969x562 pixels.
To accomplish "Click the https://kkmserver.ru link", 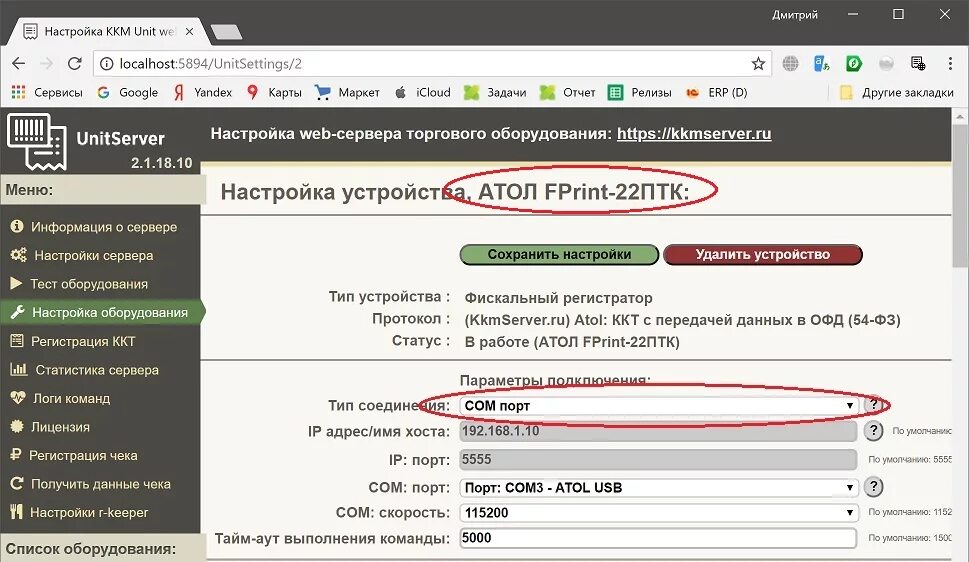I will (694, 134).
